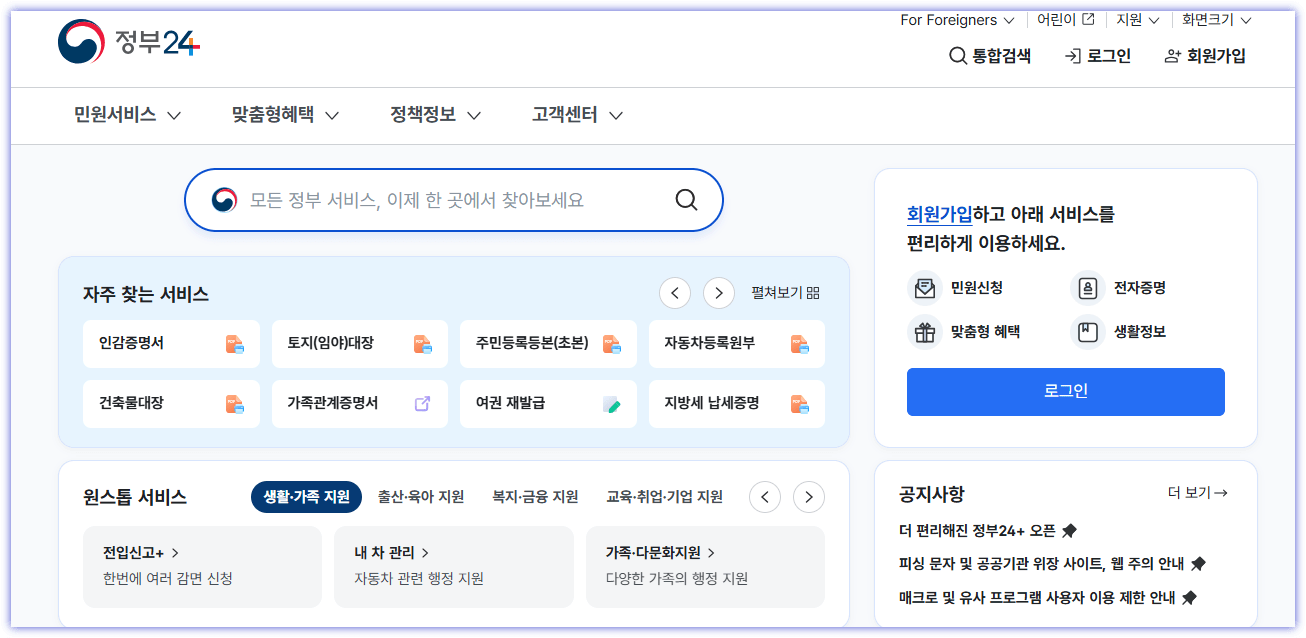Click the 가족관계증명서 external link icon
This screenshot has width=1306, height=638.
(x=422, y=404)
